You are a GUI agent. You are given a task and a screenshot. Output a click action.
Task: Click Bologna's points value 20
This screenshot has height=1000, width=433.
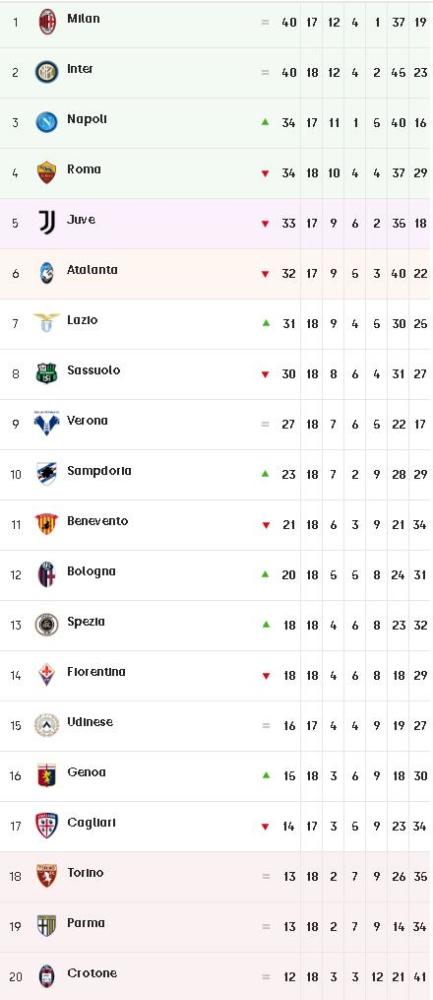click(288, 575)
